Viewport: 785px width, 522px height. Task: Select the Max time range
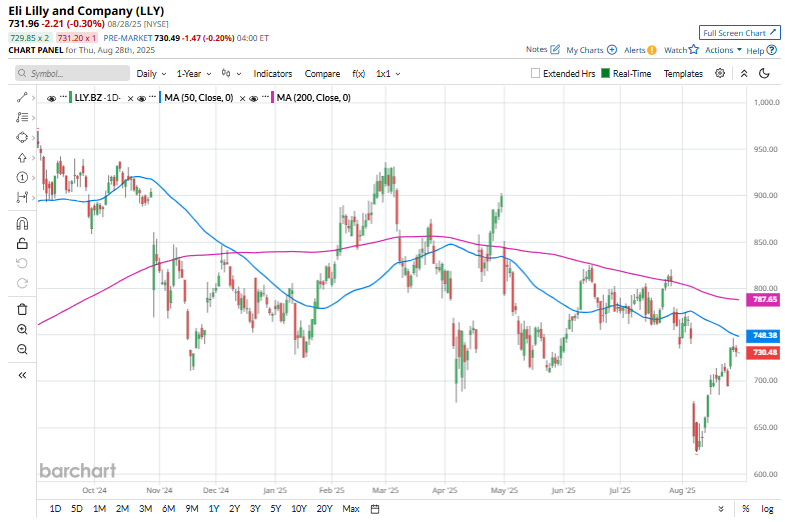point(351,509)
